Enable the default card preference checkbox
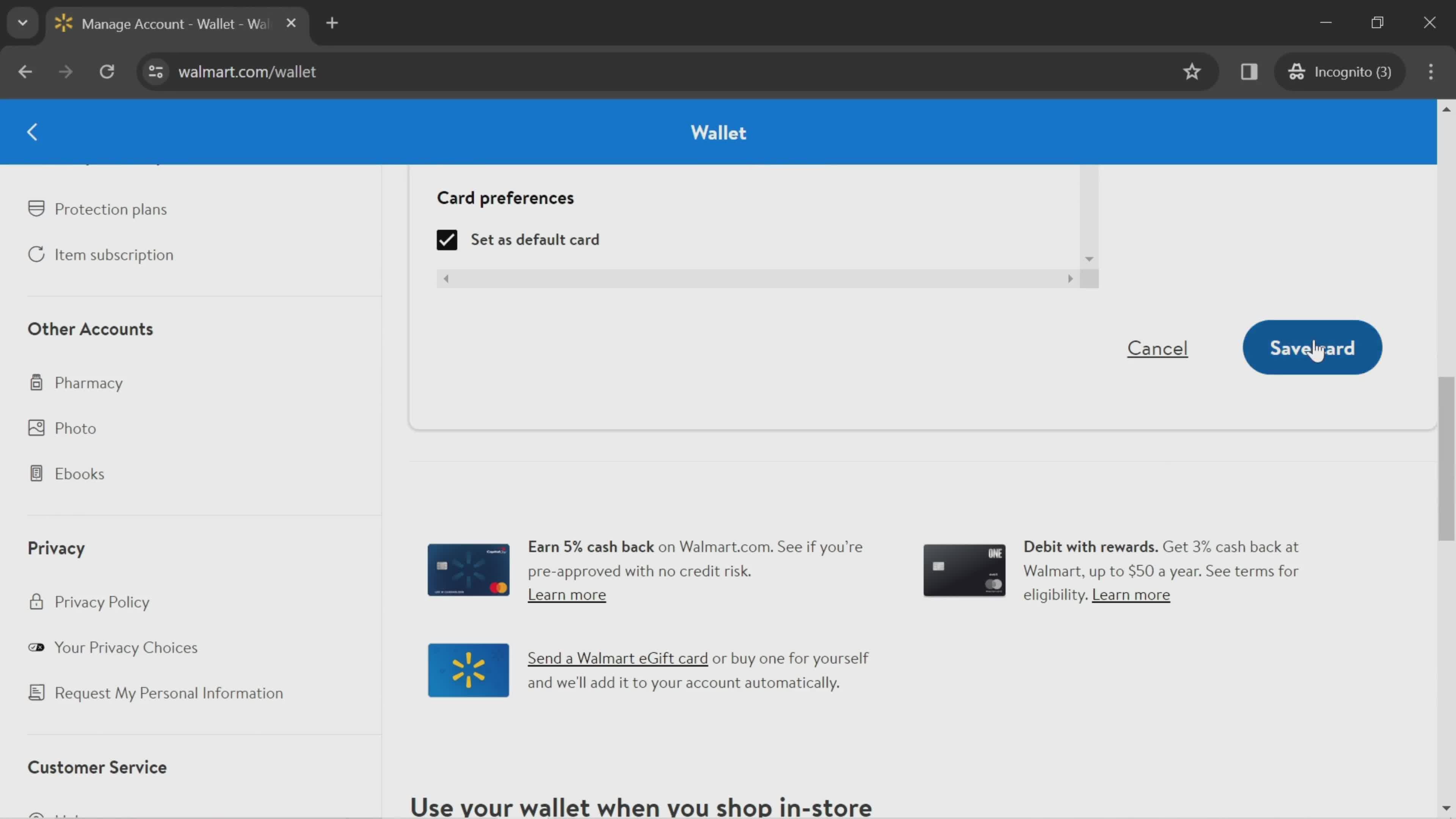1456x819 pixels. point(447,239)
